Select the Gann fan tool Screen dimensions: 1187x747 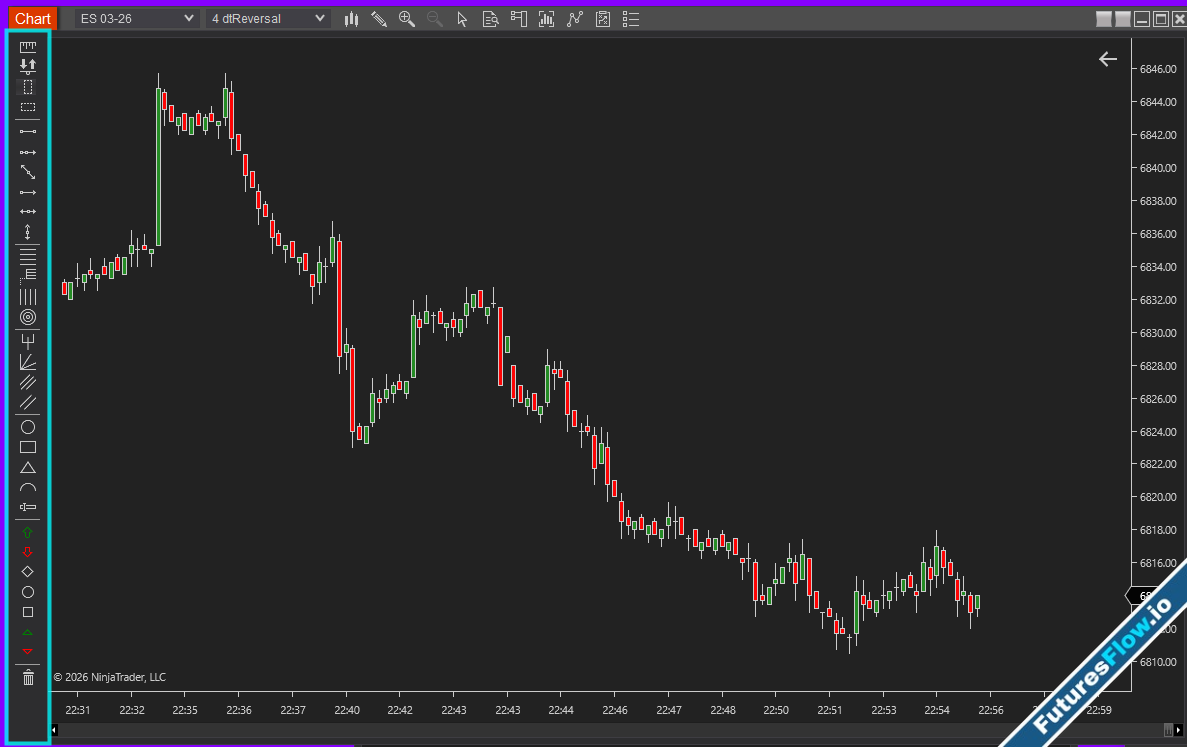[x=28, y=361]
